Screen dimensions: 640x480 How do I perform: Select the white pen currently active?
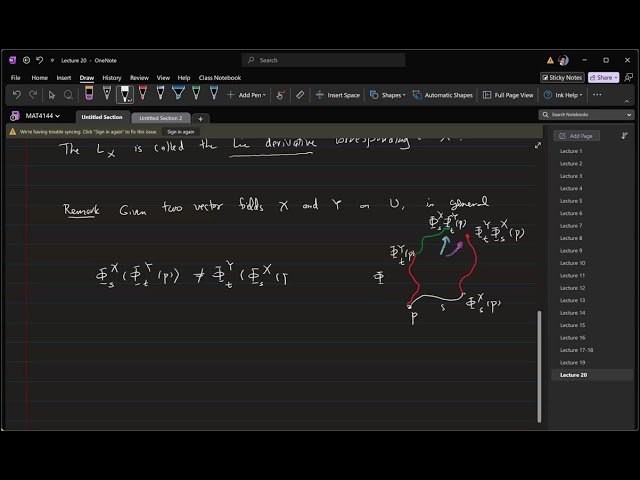click(125, 94)
